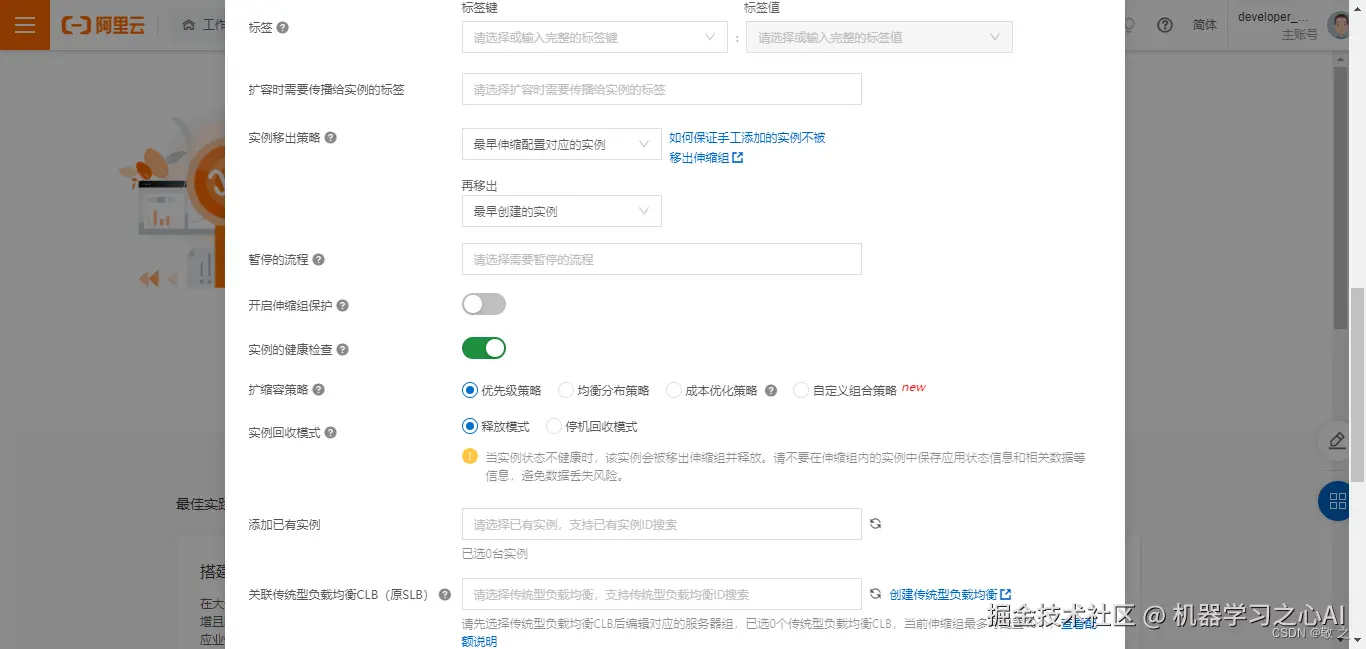1366x649 pixels.
Task: Click 简体 language switch in header
Action: (1205, 25)
